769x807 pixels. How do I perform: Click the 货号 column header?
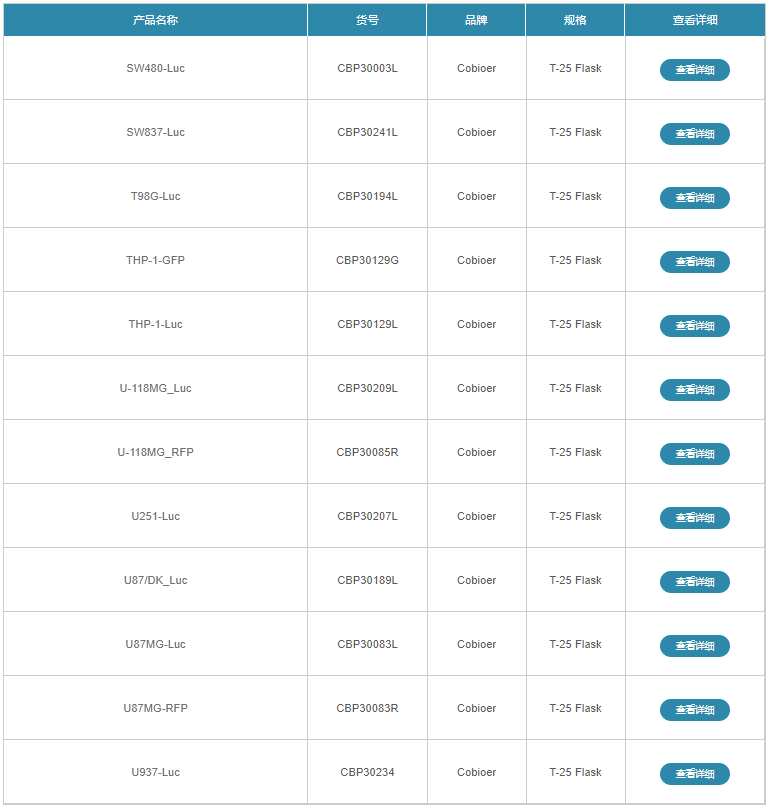click(367, 20)
